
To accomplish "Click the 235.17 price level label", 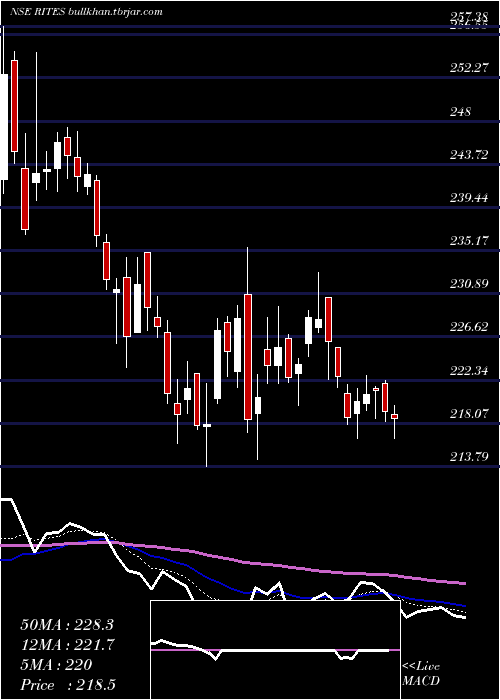I will (469, 241).
